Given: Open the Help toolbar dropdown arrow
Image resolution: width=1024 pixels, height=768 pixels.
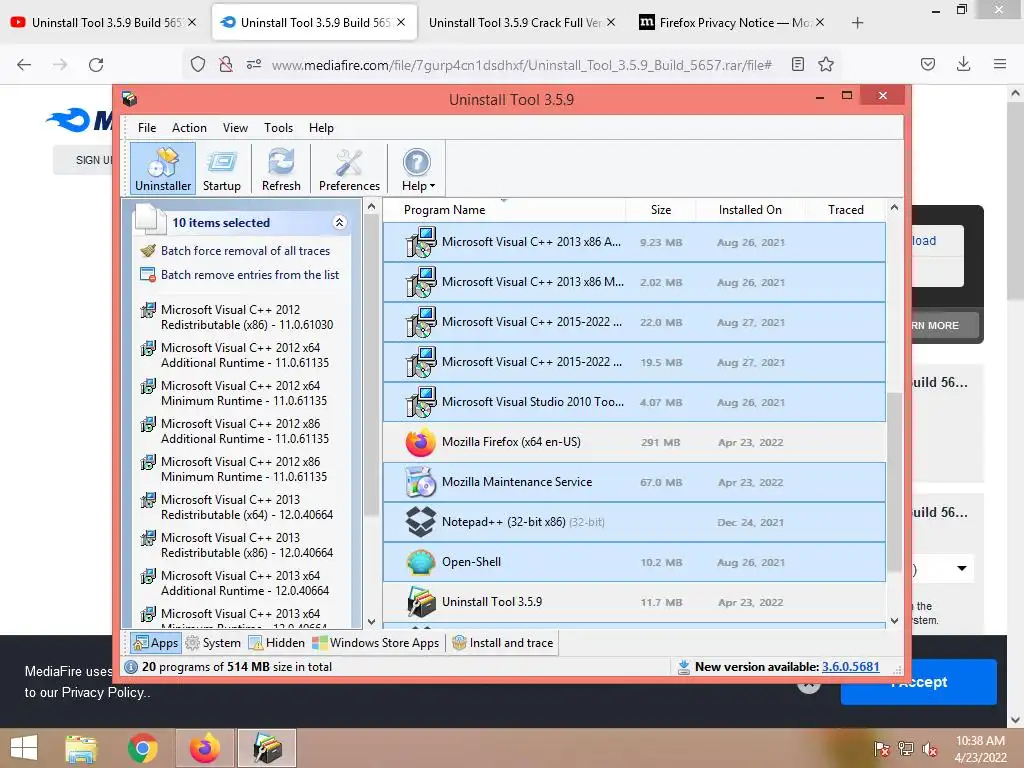Looking at the screenshot, I should tap(432, 187).
